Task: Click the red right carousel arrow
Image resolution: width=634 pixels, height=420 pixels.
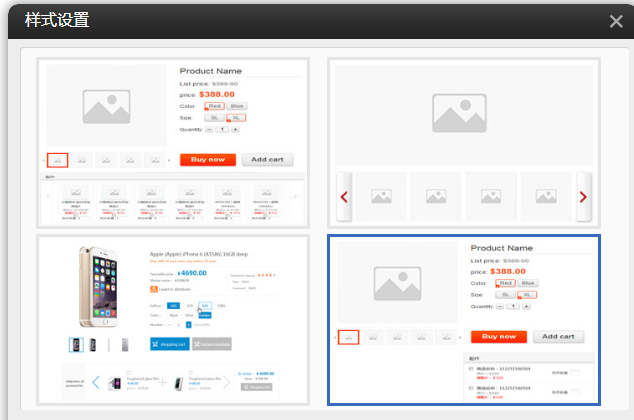Action: click(584, 197)
